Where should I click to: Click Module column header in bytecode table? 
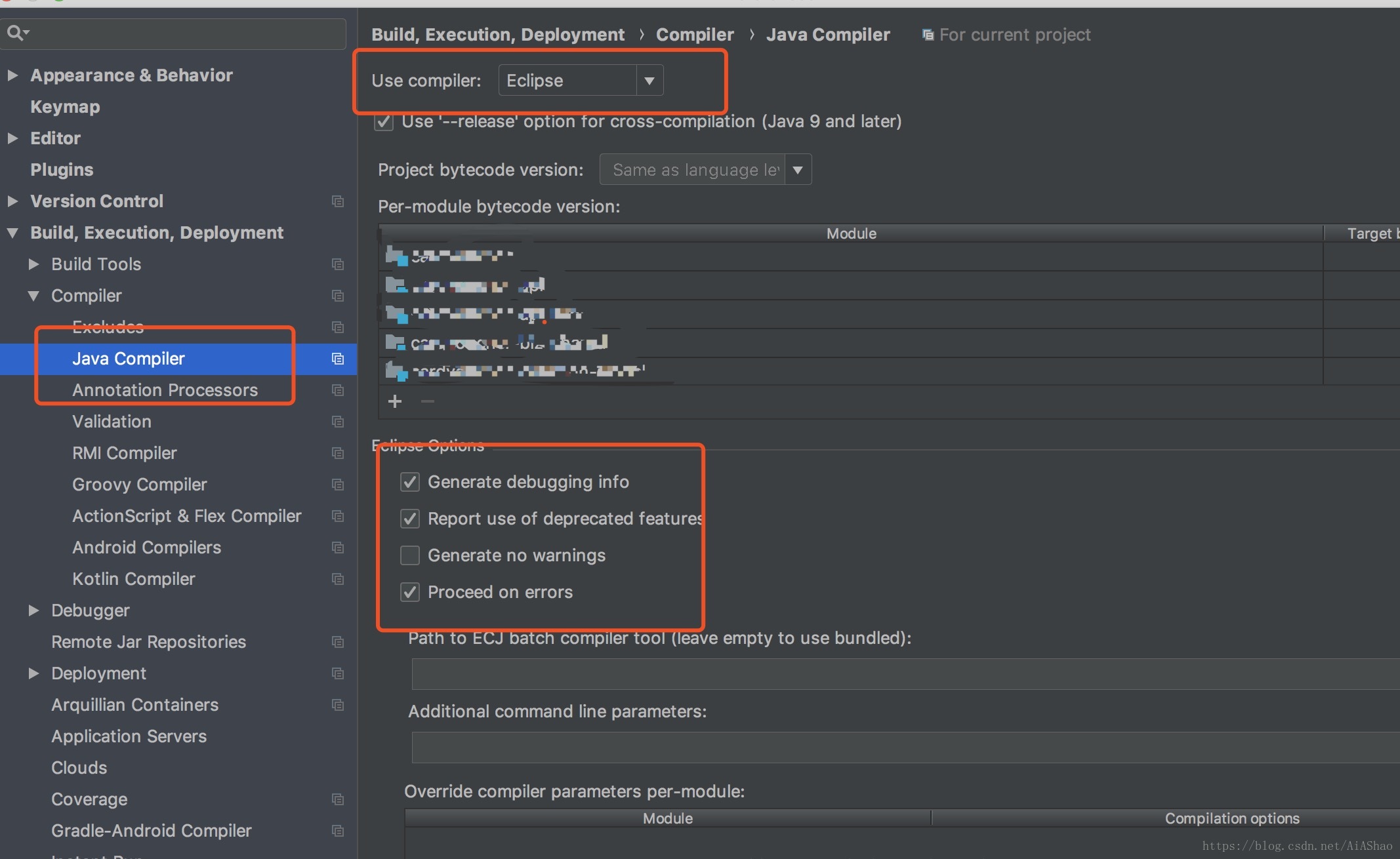click(x=851, y=233)
